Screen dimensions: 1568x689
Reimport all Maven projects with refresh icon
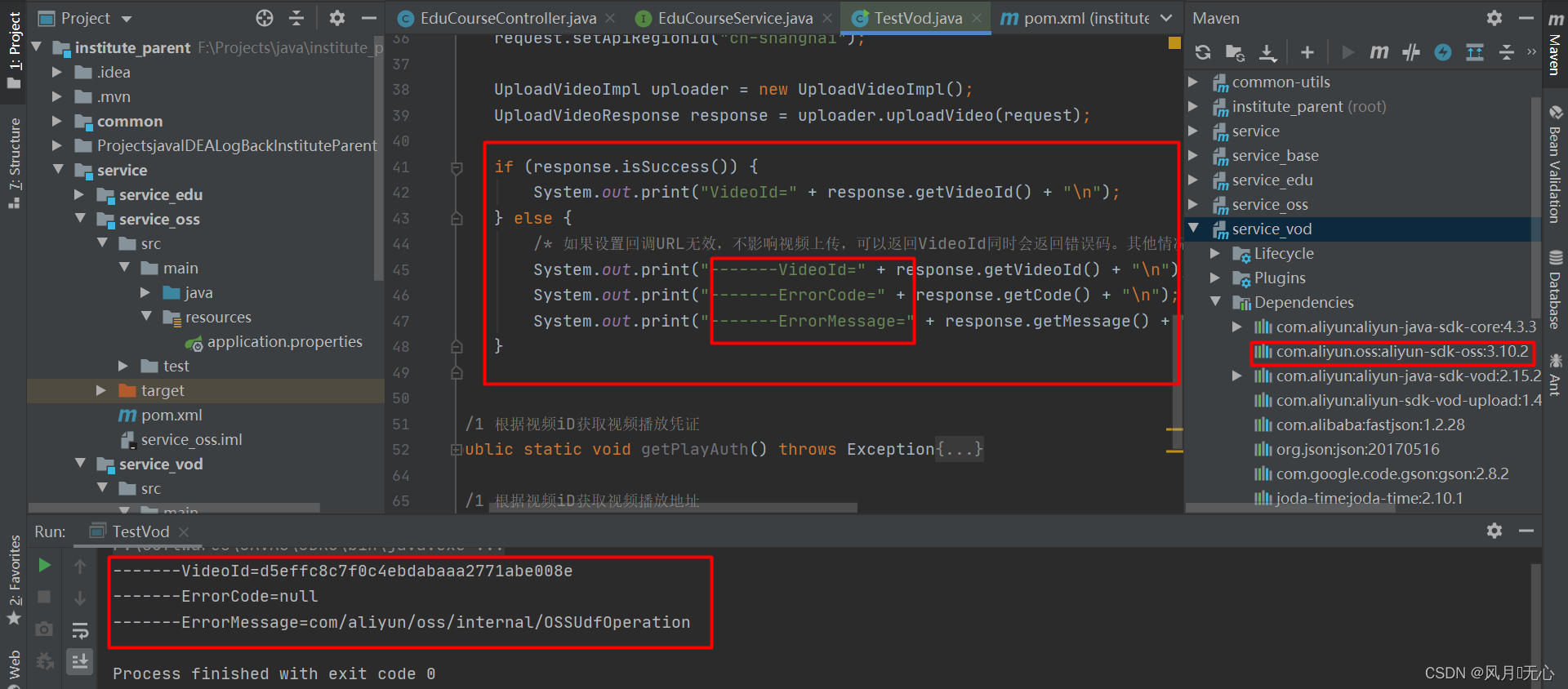tap(1203, 52)
